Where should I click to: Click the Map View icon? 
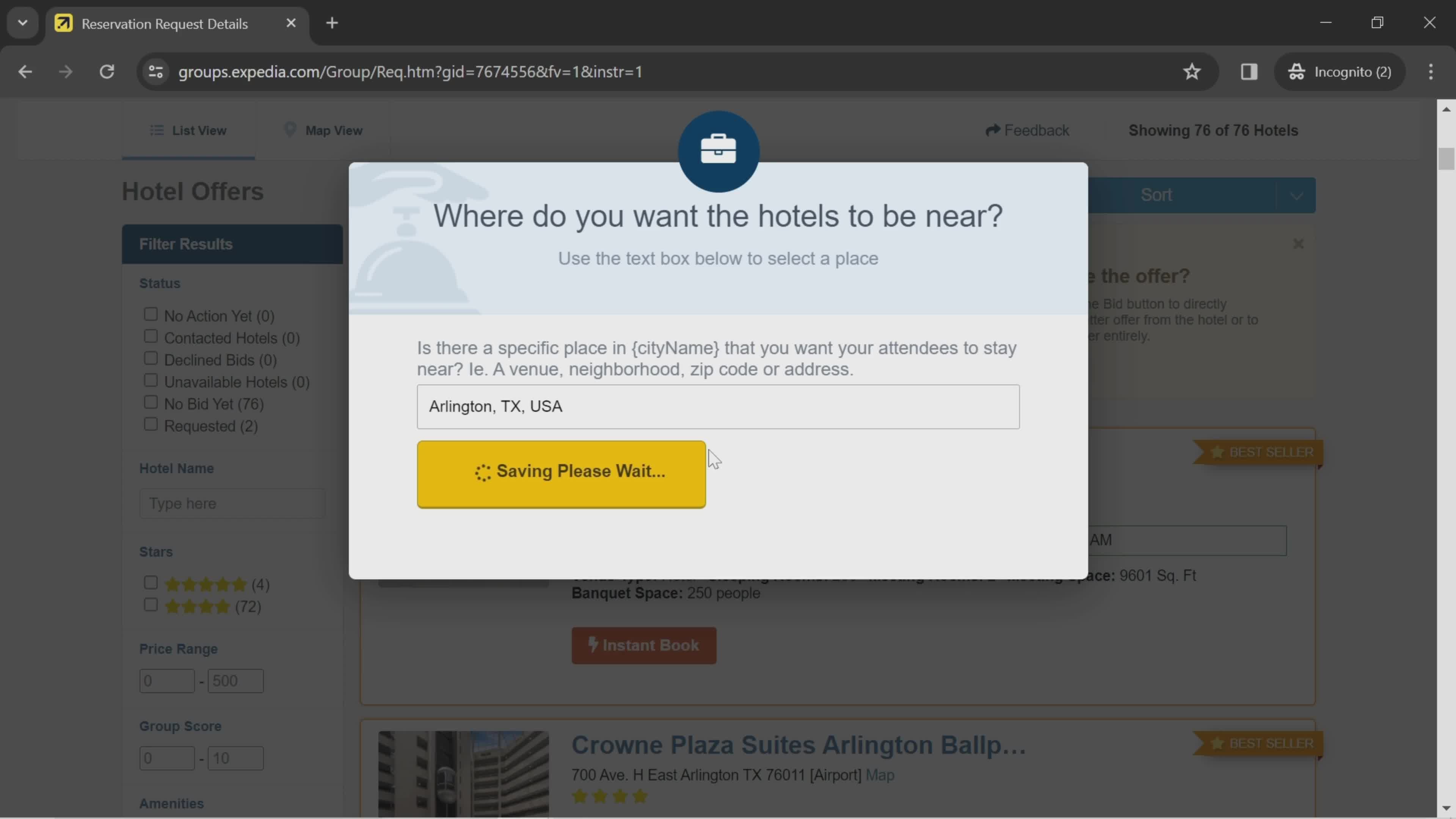[x=291, y=130]
